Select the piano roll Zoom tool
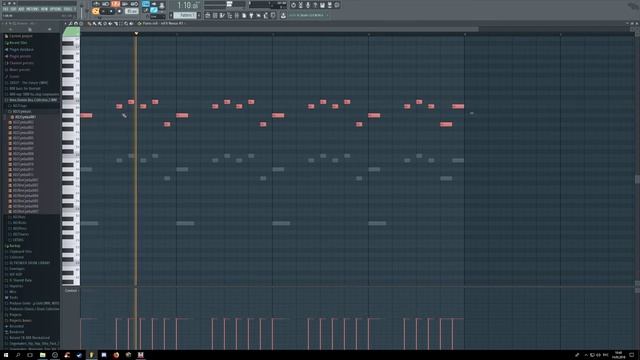Image resolution: width=640 pixels, height=360 pixels. point(126,23)
